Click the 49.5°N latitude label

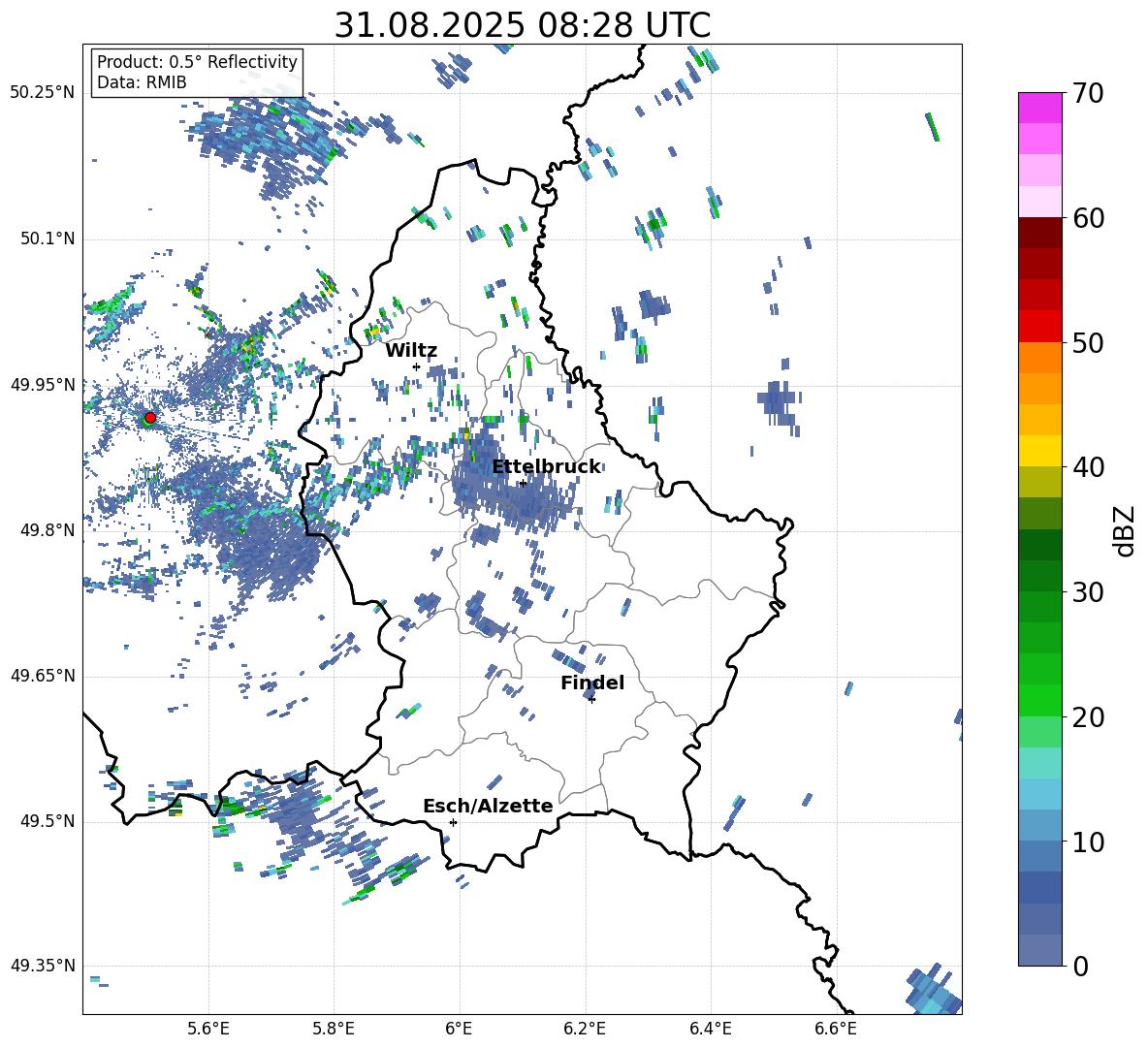coord(47,821)
